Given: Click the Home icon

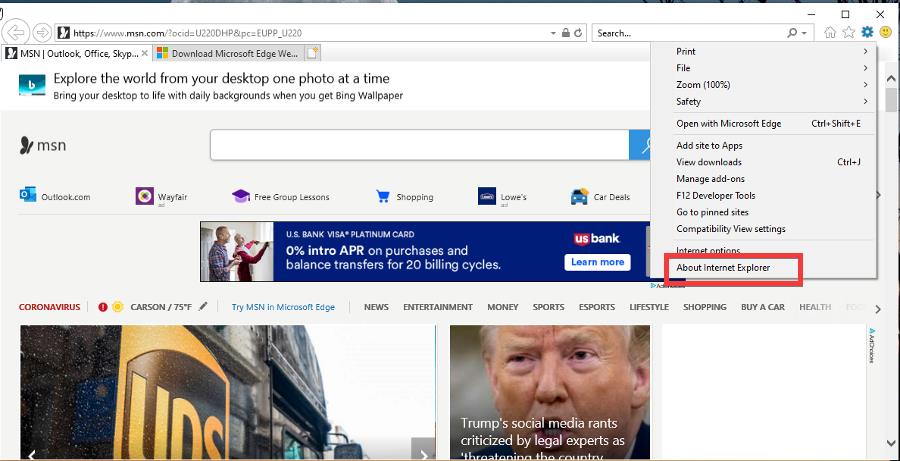Looking at the screenshot, I should click(830, 33).
